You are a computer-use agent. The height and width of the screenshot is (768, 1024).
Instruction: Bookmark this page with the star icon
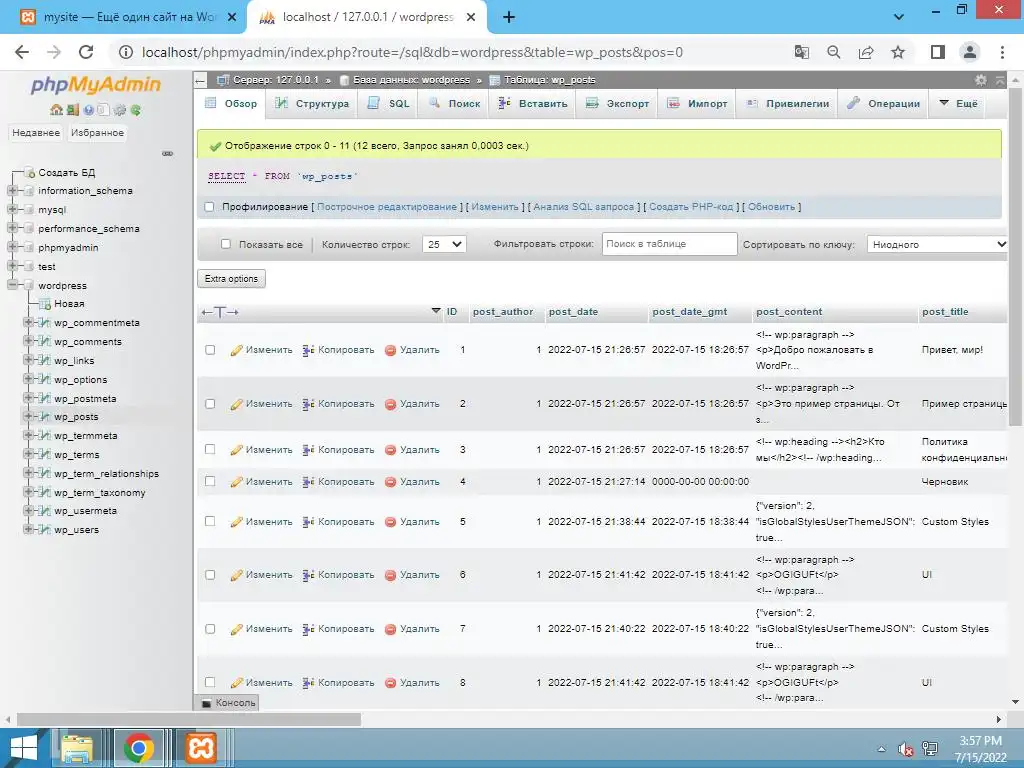coord(898,52)
